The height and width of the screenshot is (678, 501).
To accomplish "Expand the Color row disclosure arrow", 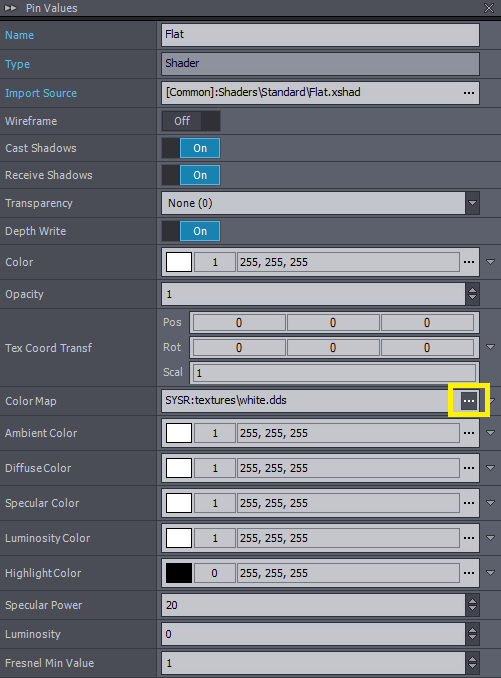I will click(490, 262).
